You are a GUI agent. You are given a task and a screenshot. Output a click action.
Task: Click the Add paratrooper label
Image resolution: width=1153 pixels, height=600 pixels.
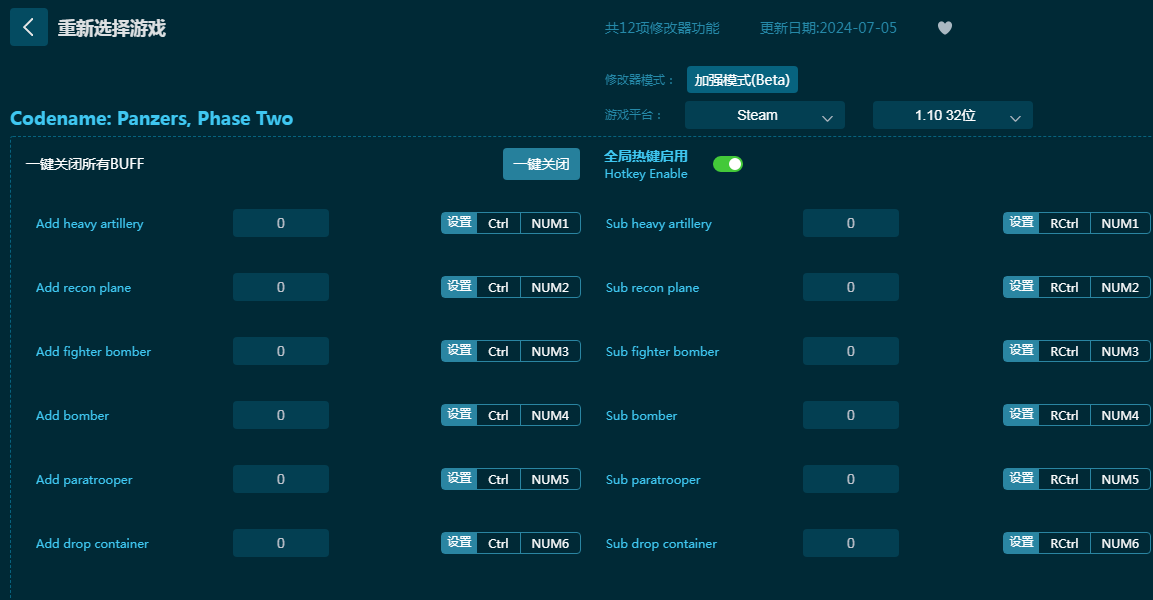coord(85,479)
